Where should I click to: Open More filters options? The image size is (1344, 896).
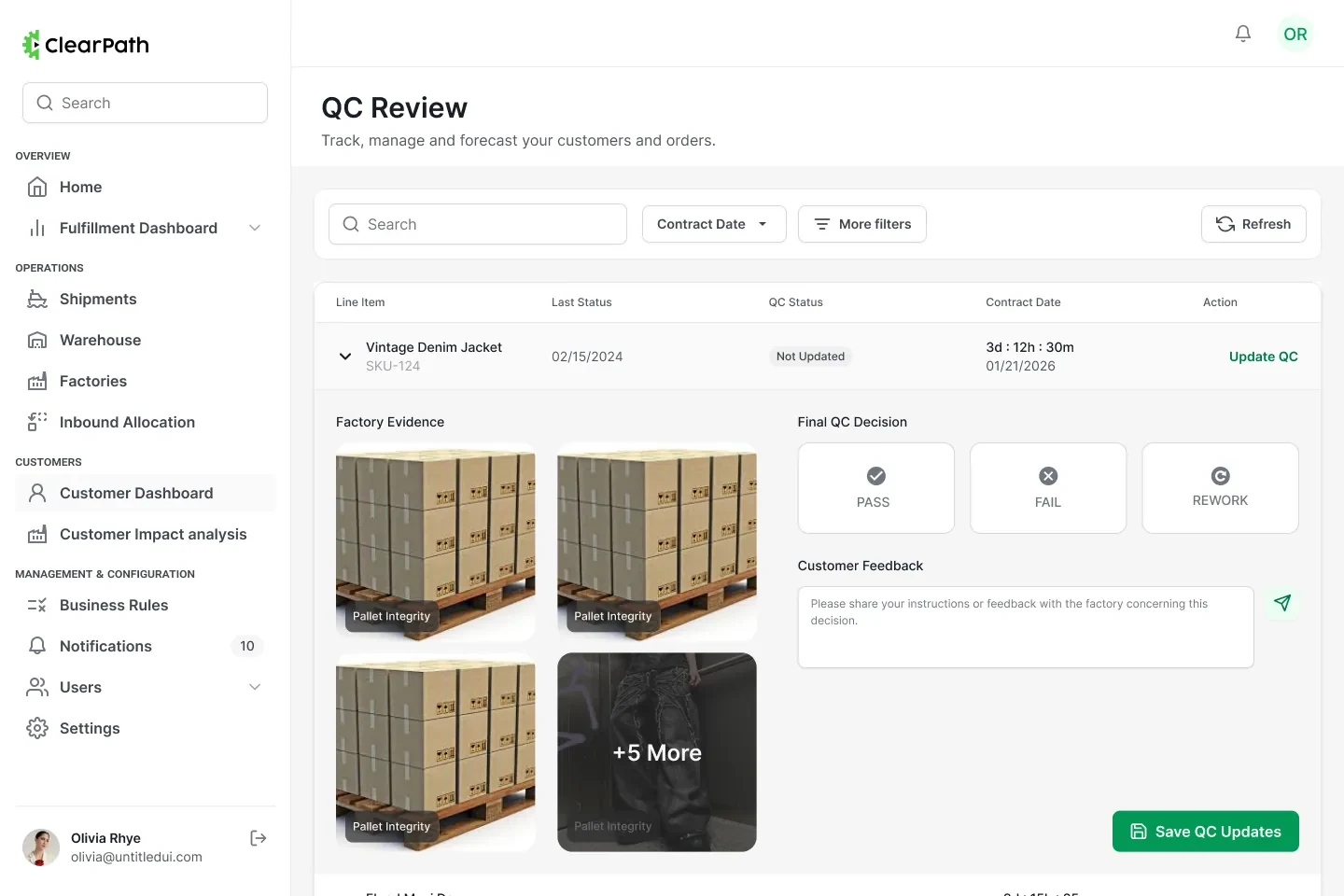coord(862,224)
